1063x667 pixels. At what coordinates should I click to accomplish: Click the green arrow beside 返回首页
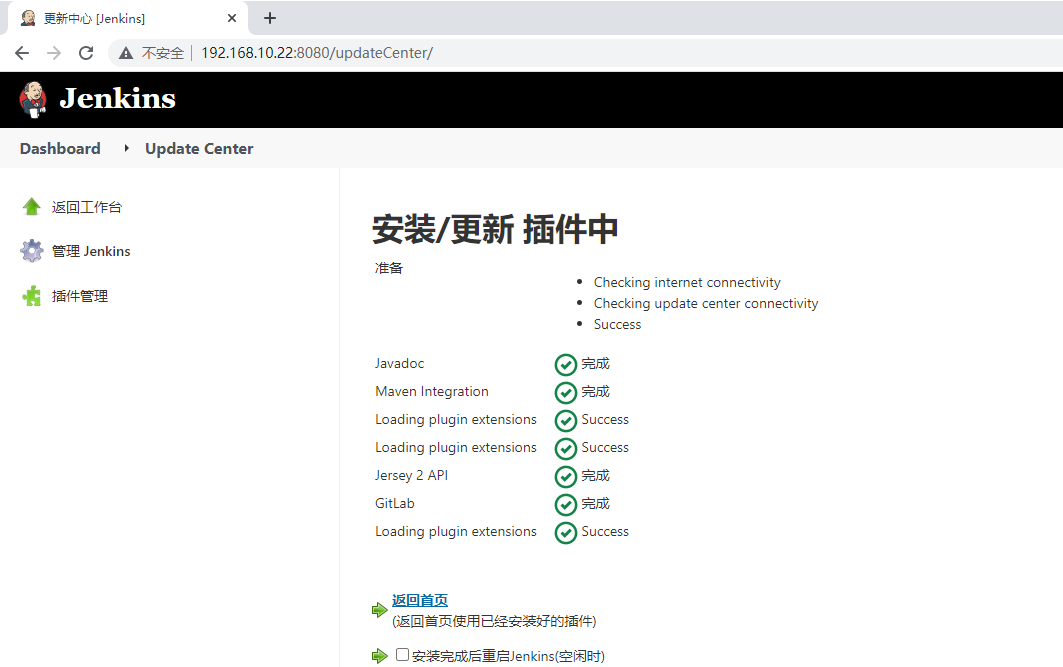380,610
